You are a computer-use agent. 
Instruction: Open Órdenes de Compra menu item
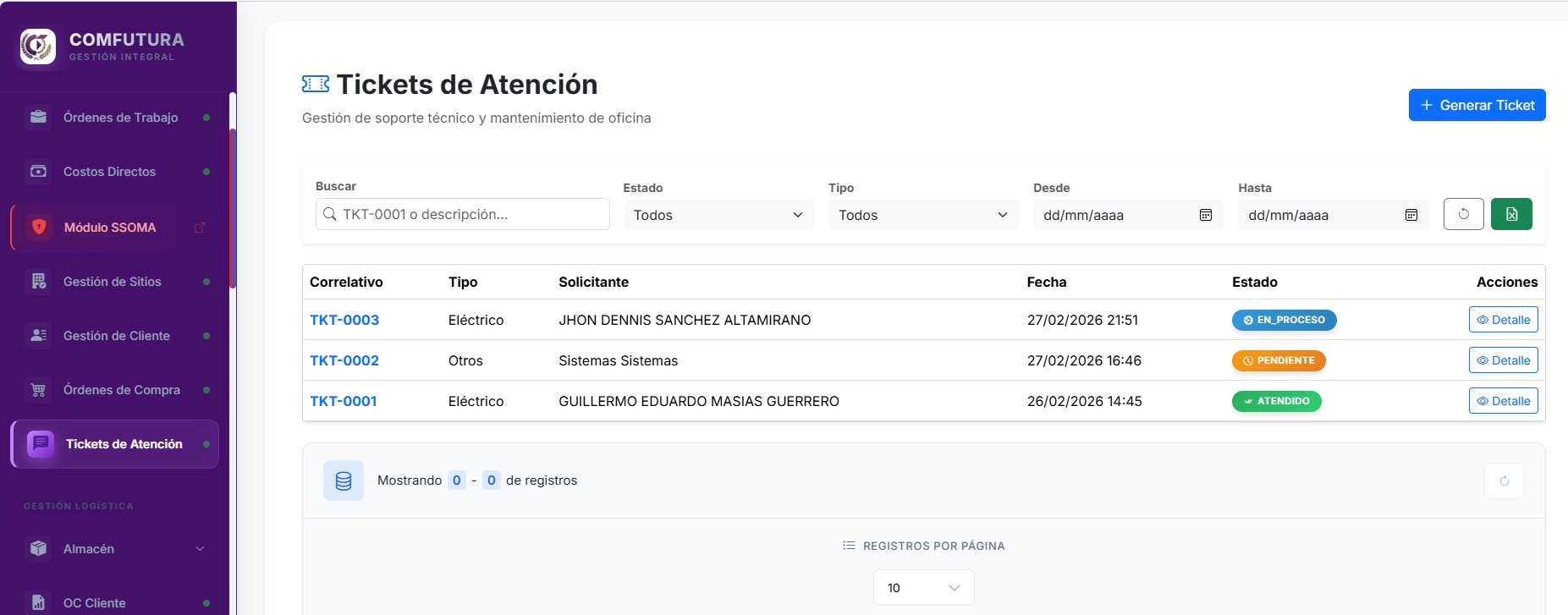point(115,390)
